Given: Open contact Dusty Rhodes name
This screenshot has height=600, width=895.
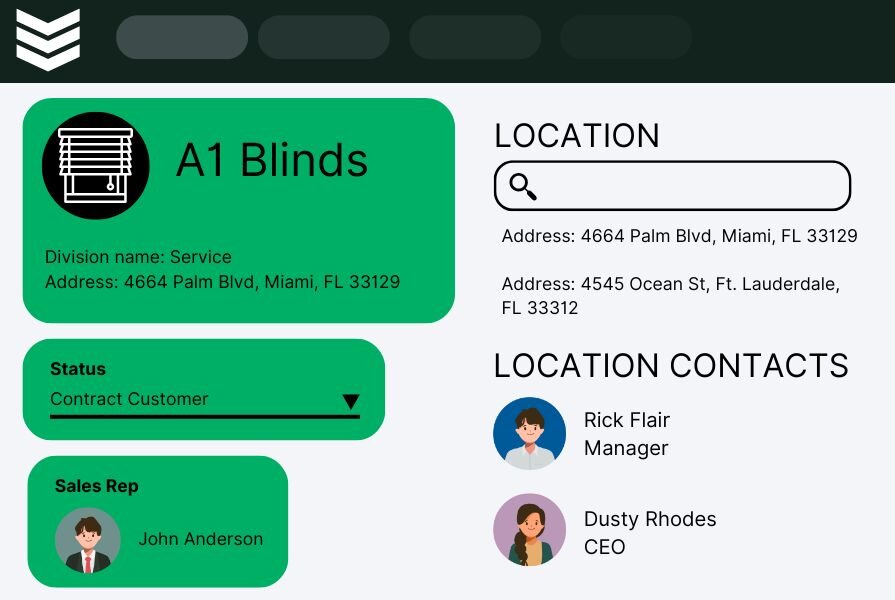Looking at the screenshot, I should point(650,519).
